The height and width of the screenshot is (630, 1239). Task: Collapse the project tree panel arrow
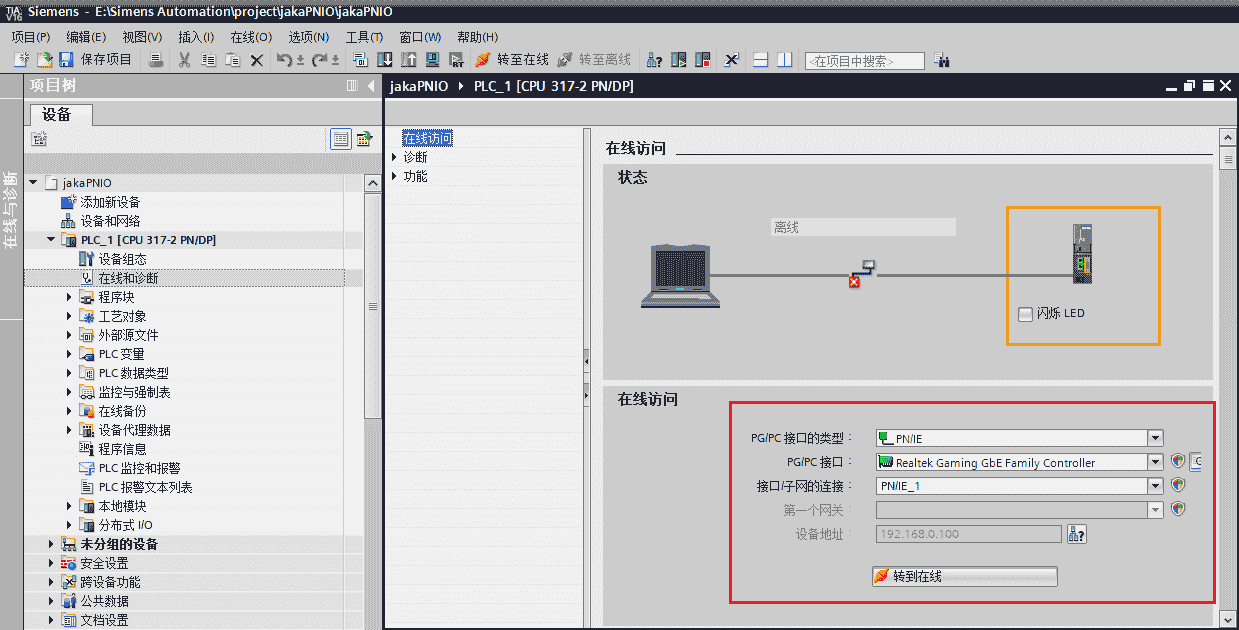tap(371, 86)
